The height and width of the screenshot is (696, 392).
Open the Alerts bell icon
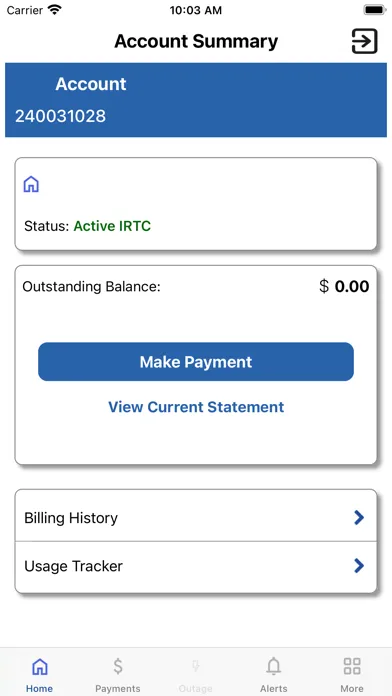pyautogui.click(x=274, y=666)
